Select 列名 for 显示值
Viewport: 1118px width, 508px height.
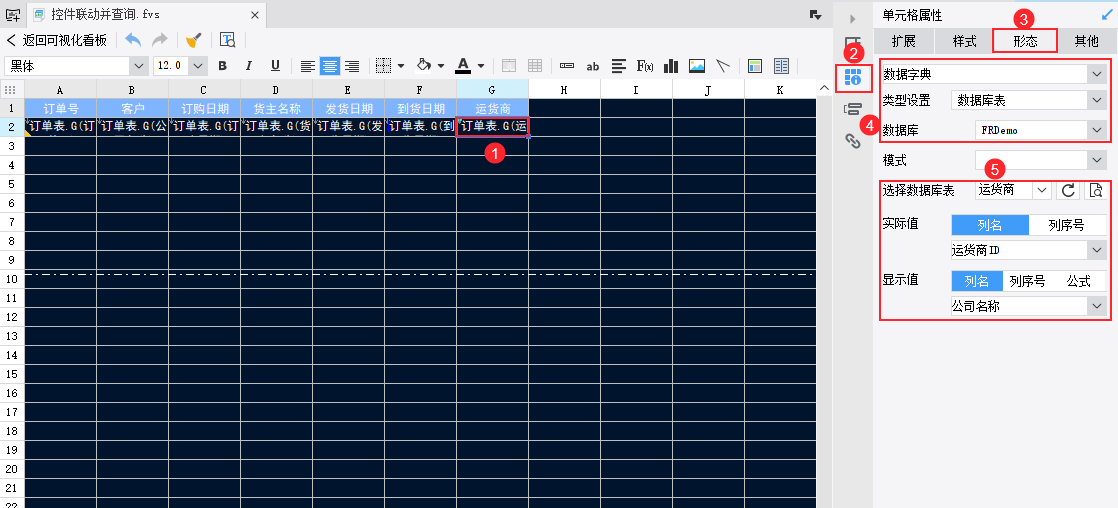click(x=977, y=281)
